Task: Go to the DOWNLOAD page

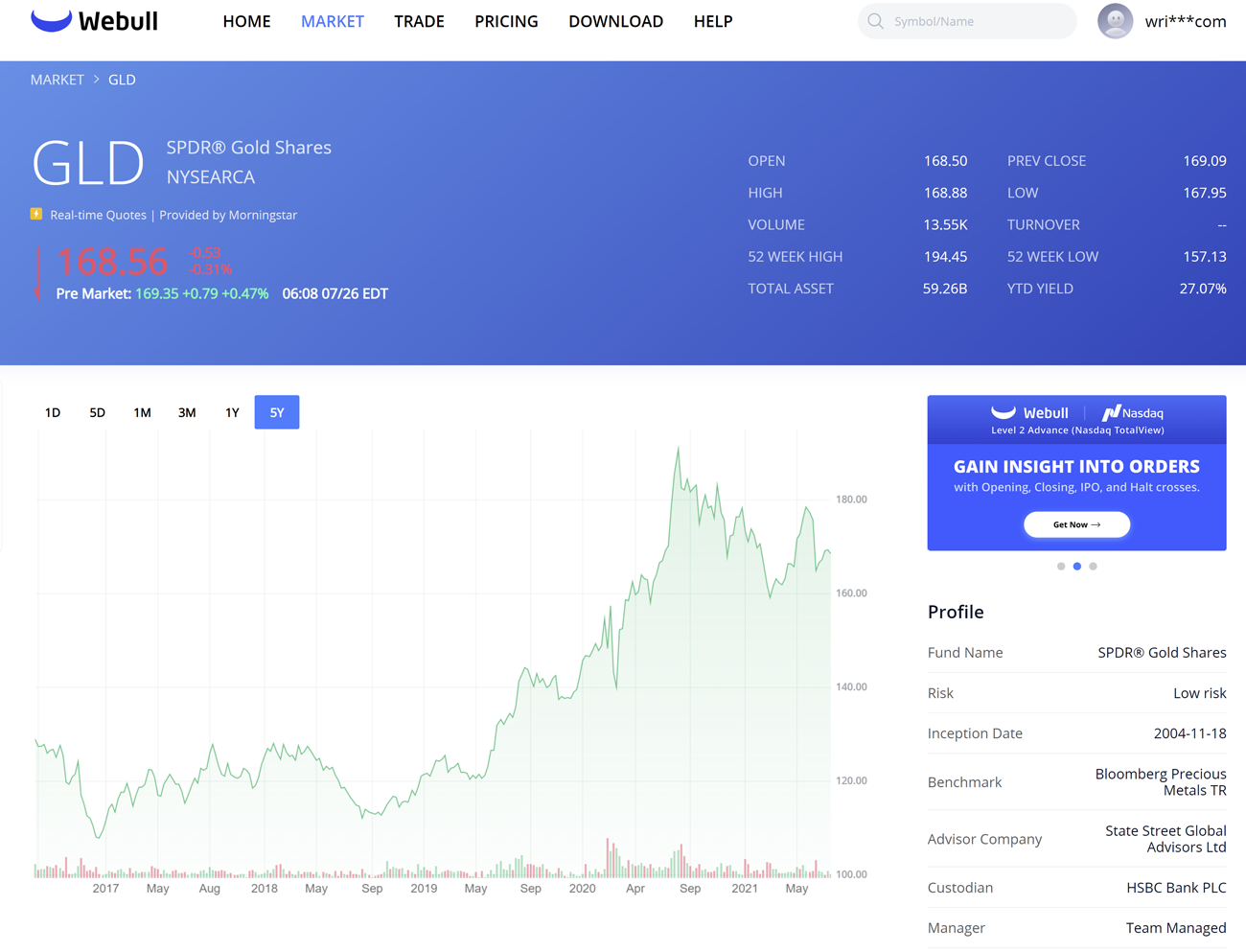Action: pyautogui.click(x=615, y=21)
